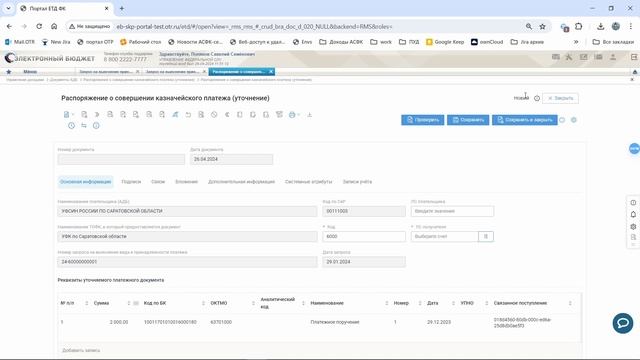
Task: Click refresh icon right of Сохранить и закрыть
Action: 562,120
